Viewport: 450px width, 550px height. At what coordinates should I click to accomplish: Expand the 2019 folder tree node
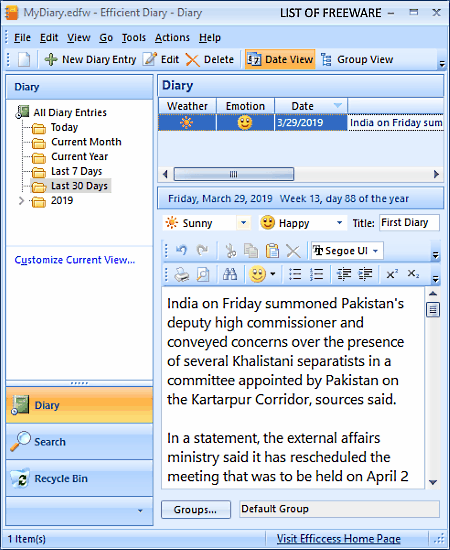tap(21, 201)
